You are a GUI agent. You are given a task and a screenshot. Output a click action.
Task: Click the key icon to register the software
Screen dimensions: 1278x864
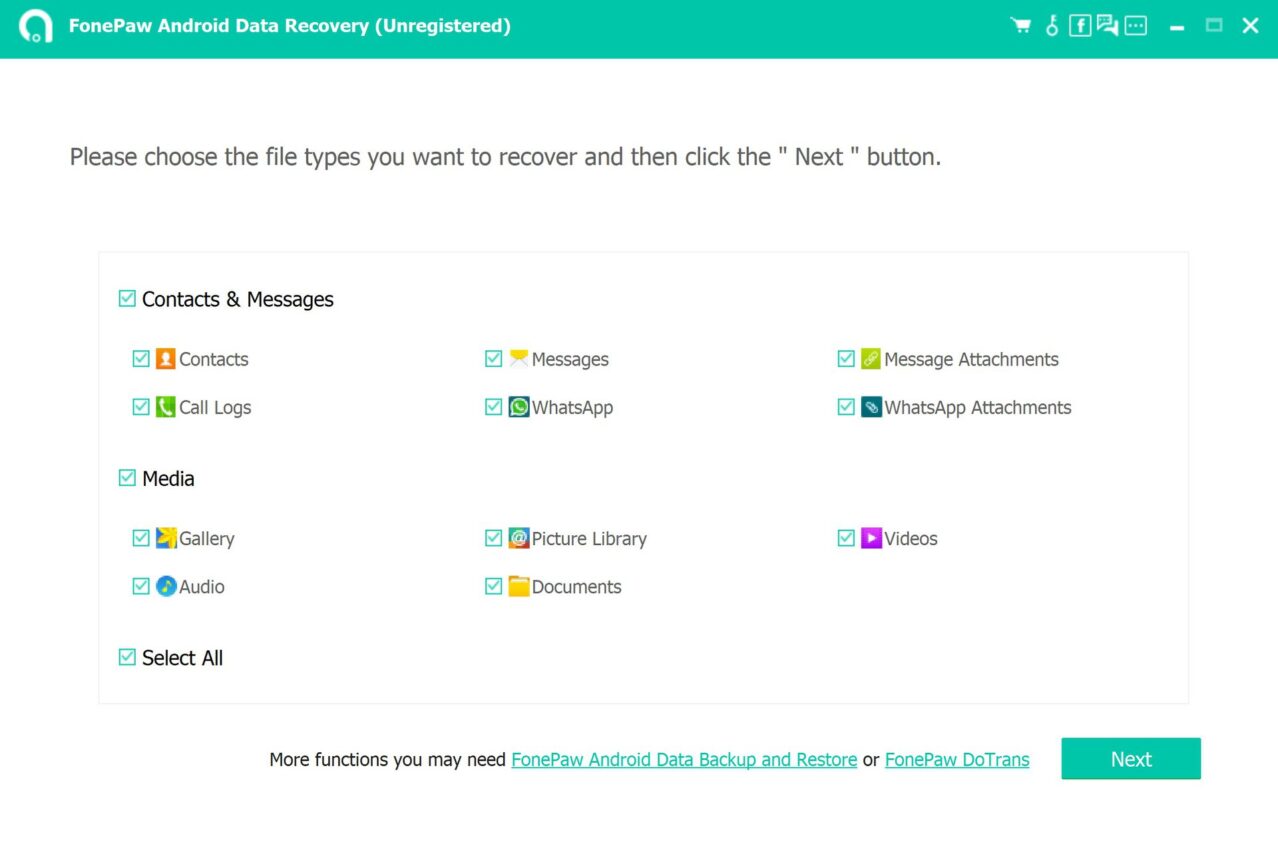(1051, 25)
